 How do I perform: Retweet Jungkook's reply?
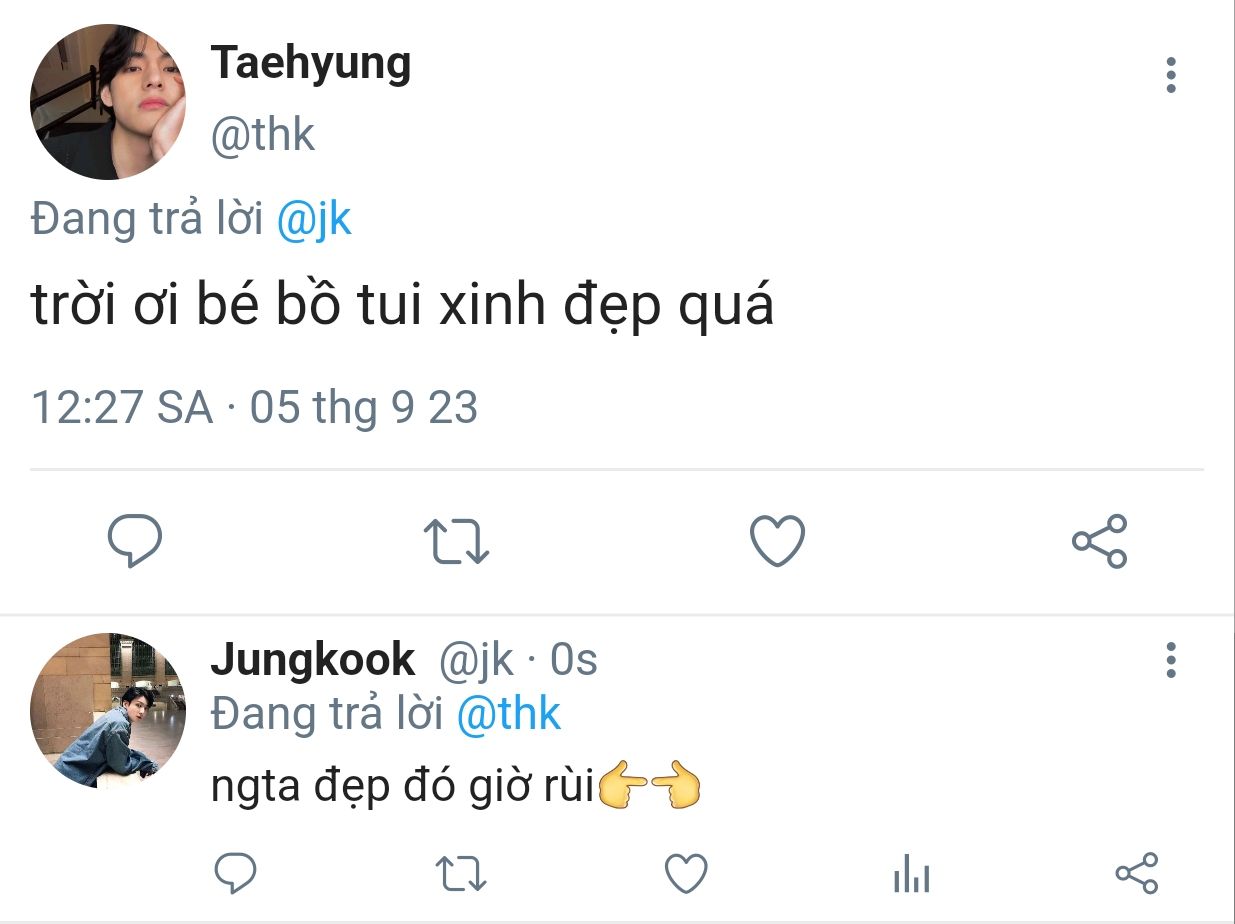point(462,874)
